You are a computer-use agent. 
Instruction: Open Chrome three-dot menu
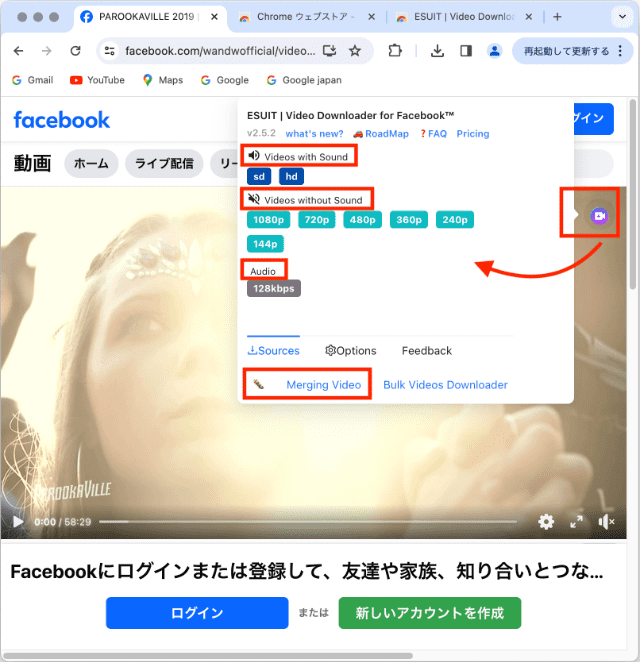tap(620, 51)
